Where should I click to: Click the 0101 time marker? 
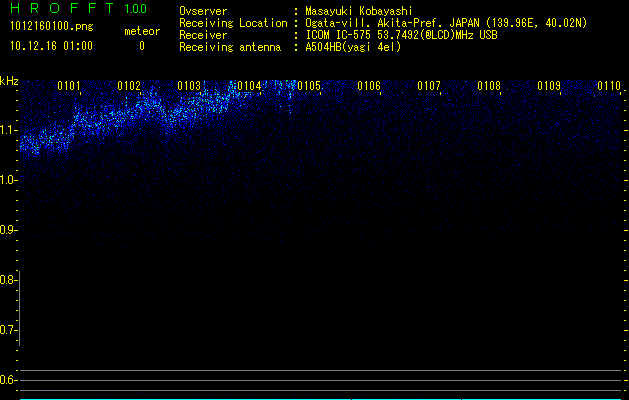[x=69, y=86]
